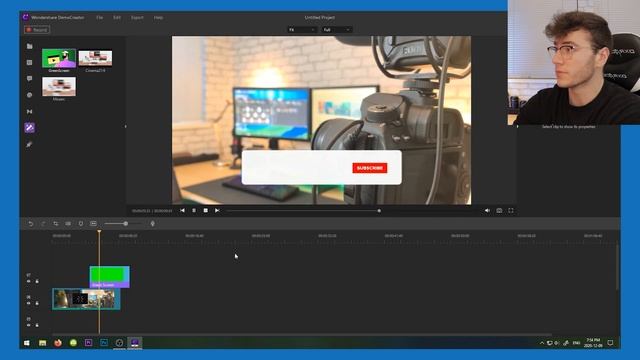Click the Record button
Screen dimensions: 640x360
37,30
